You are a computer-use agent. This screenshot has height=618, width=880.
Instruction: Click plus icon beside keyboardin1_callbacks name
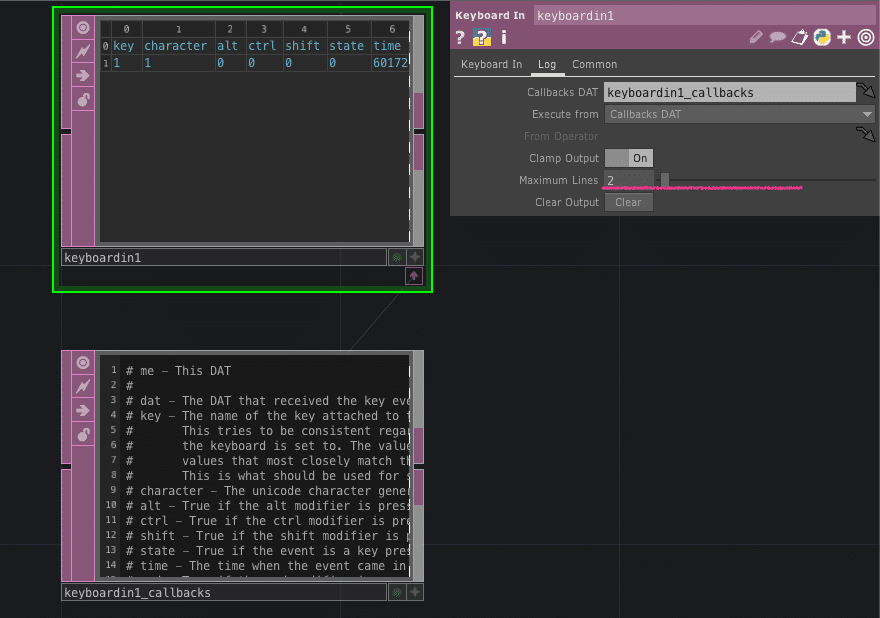(x=415, y=592)
